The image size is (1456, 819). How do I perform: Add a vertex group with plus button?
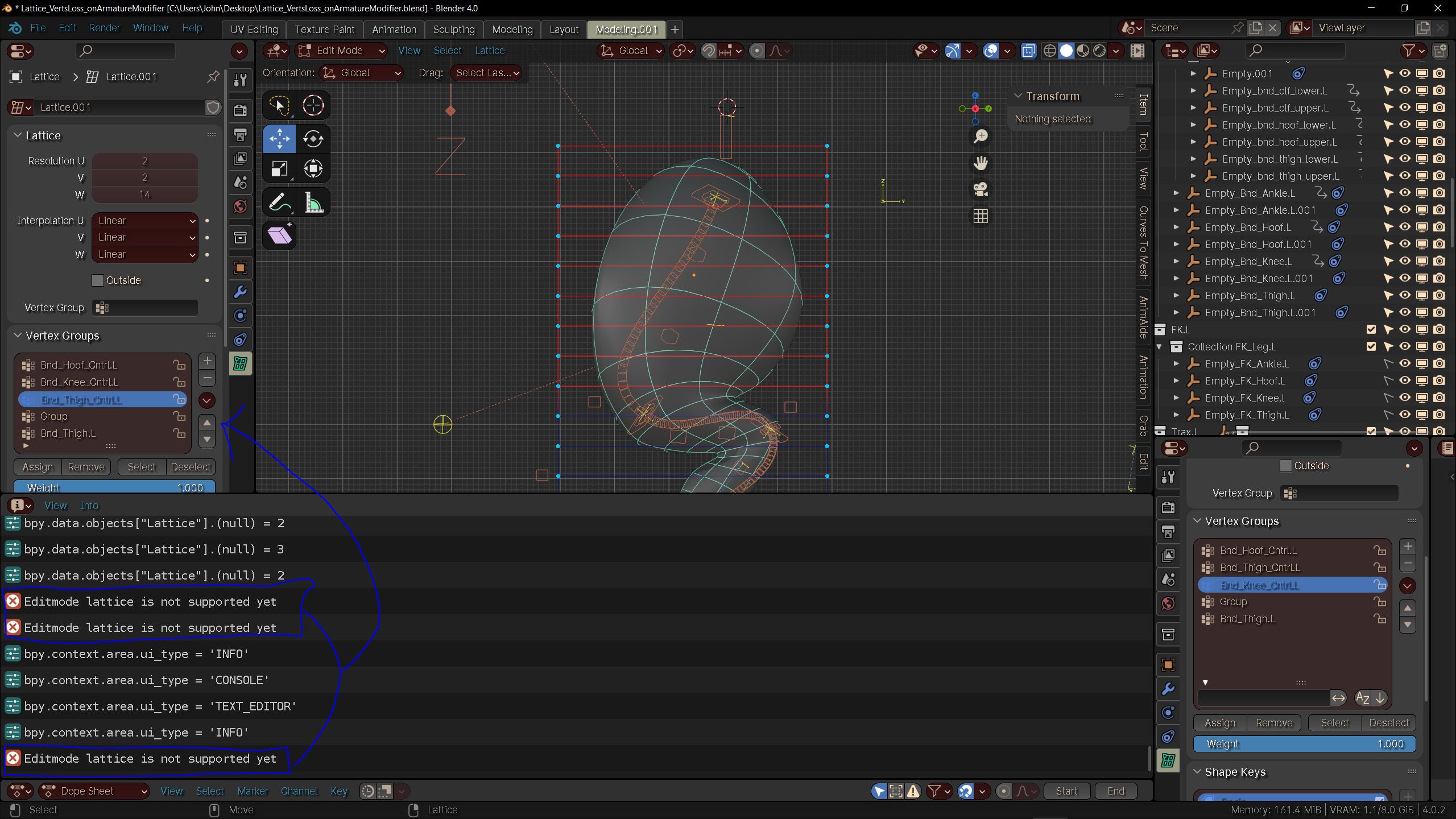[x=207, y=361]
